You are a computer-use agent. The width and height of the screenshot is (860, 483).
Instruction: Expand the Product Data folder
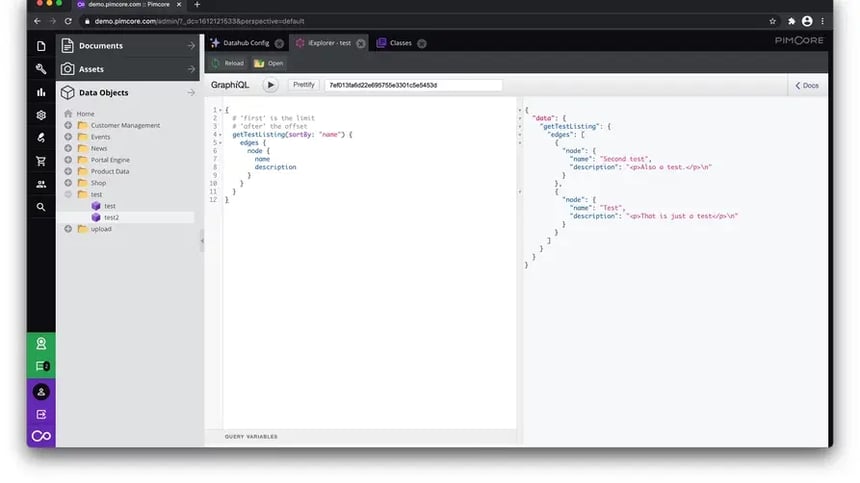(68, 171)
